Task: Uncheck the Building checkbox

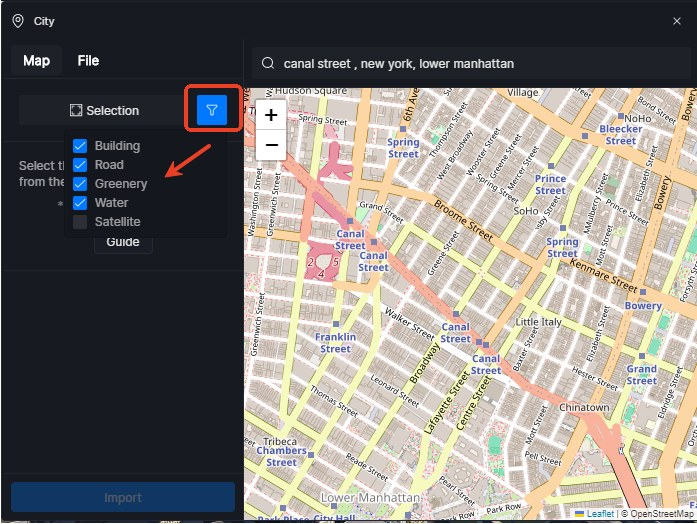Action: tap(80, 146)
